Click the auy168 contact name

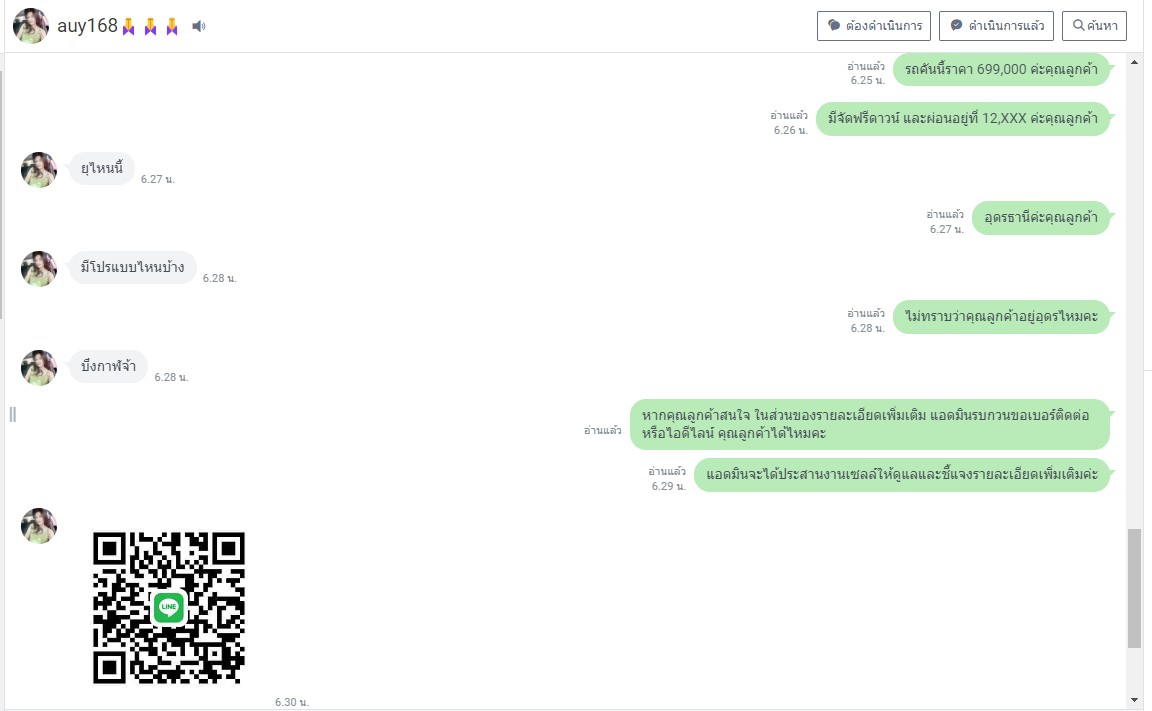pos(87,26)
